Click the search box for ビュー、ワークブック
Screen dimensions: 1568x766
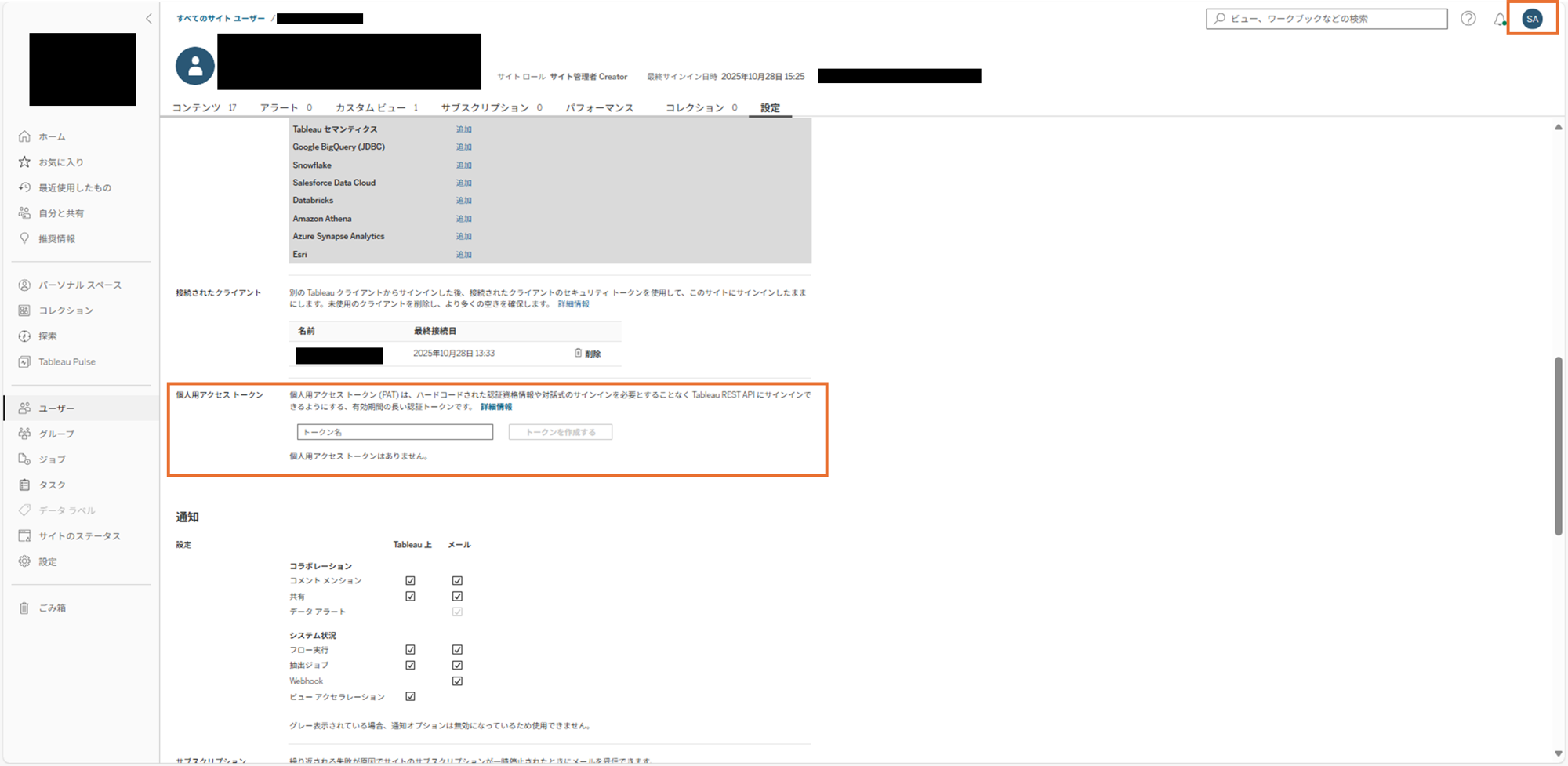click(1327, 19)
